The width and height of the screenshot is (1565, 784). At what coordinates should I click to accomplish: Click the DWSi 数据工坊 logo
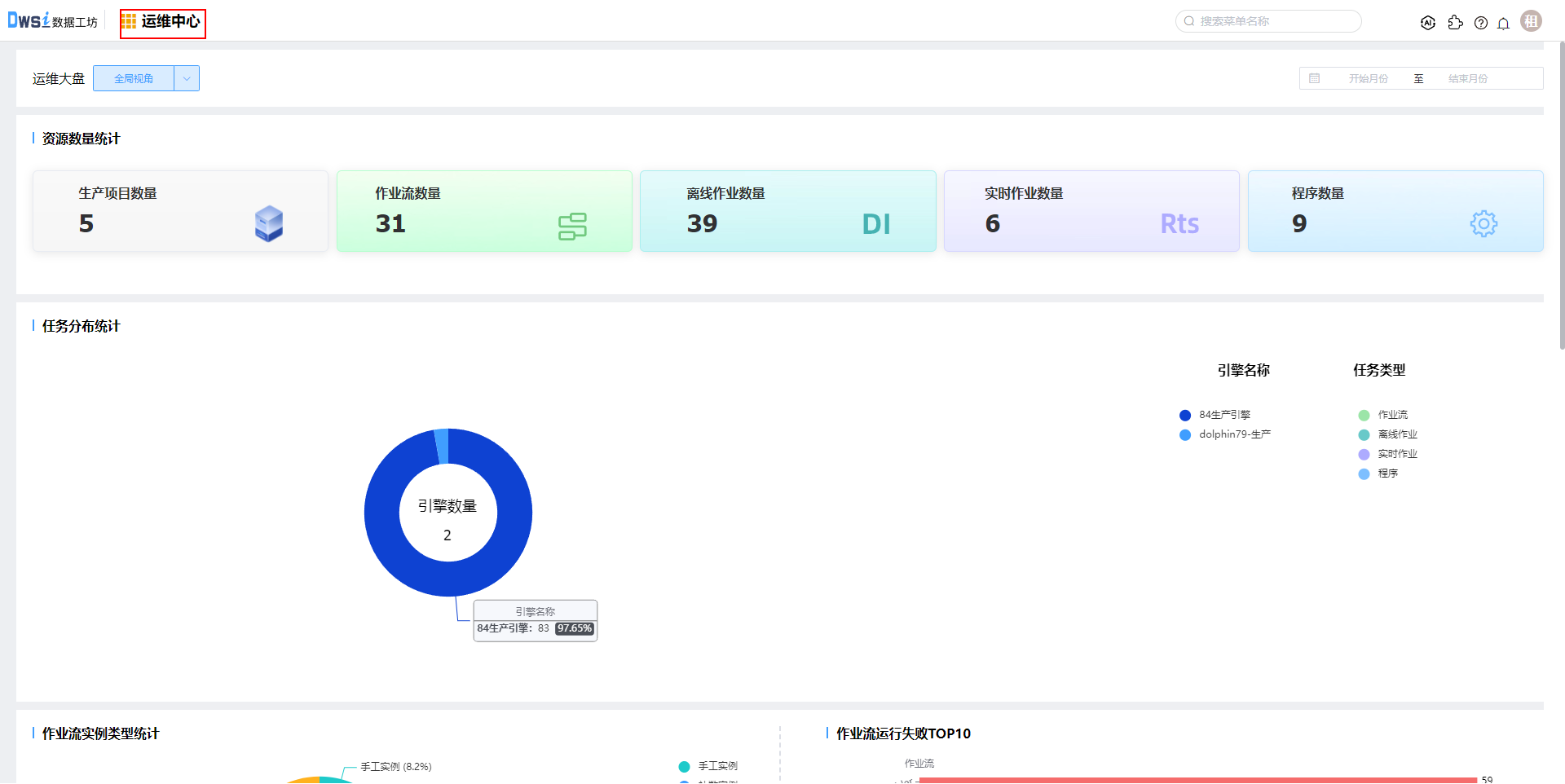[x=52, y=21]
